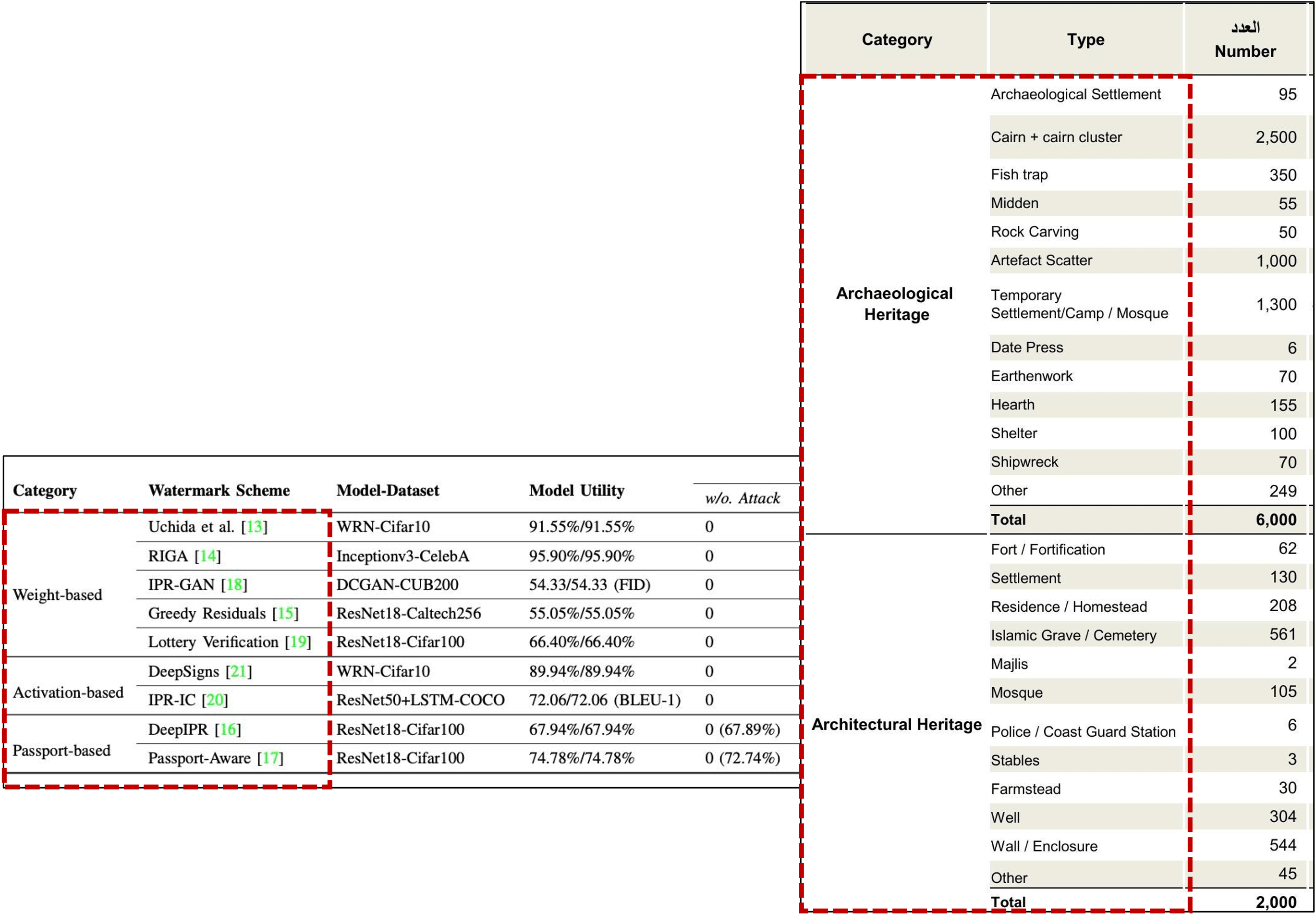Select the Watermark Scheme column header
The image size is (1316, 914).
[219, 490]
